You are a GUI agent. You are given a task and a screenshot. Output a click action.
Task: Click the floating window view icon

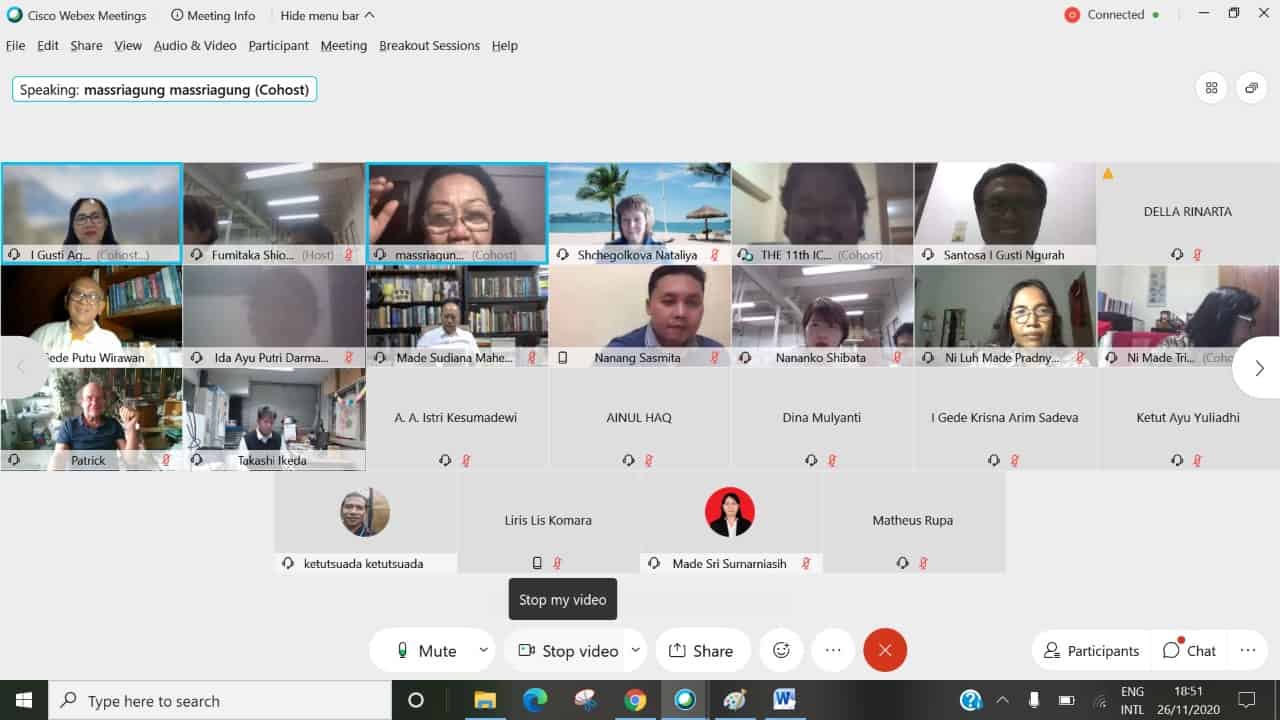tap(1251, 88)
